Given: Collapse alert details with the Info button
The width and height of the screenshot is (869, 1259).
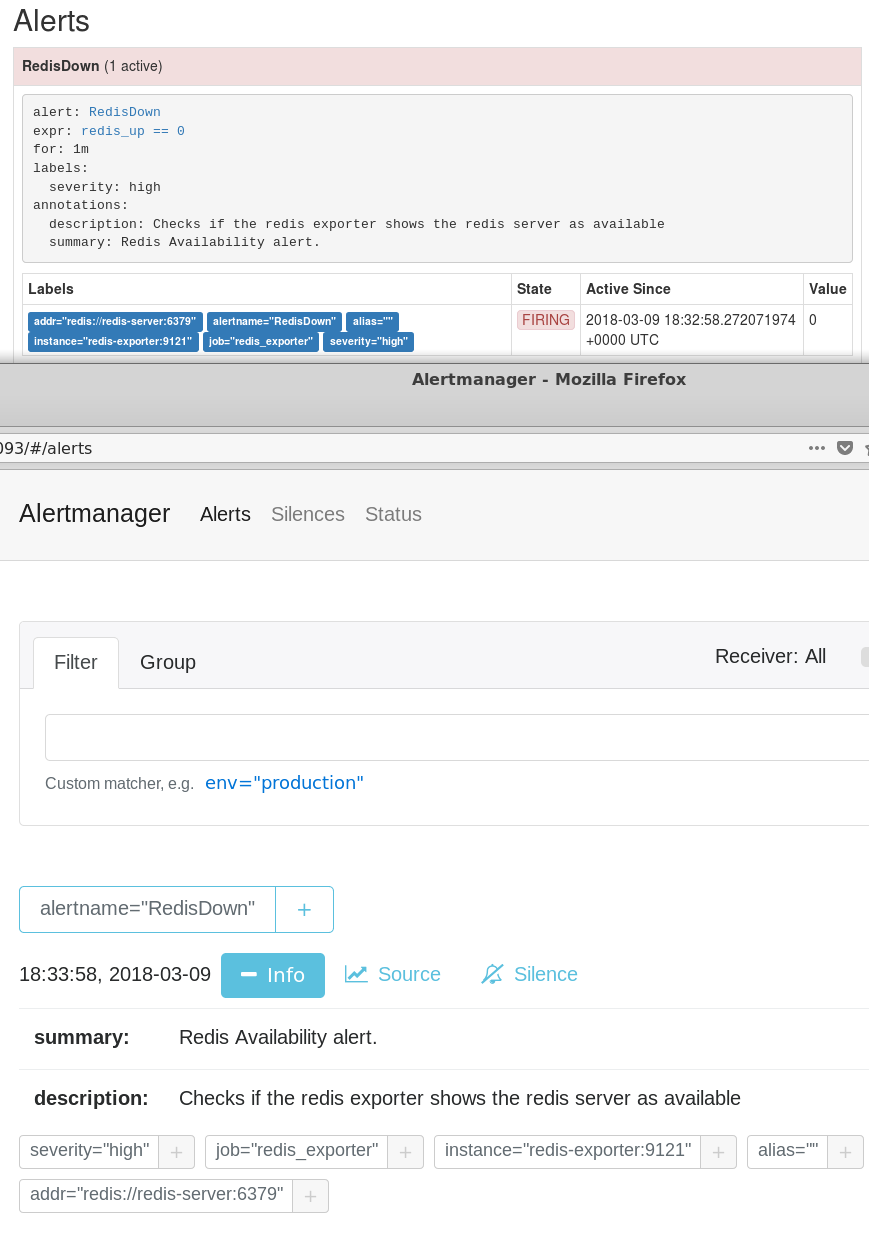Looking at the screenshot, I should coord(273,975).
